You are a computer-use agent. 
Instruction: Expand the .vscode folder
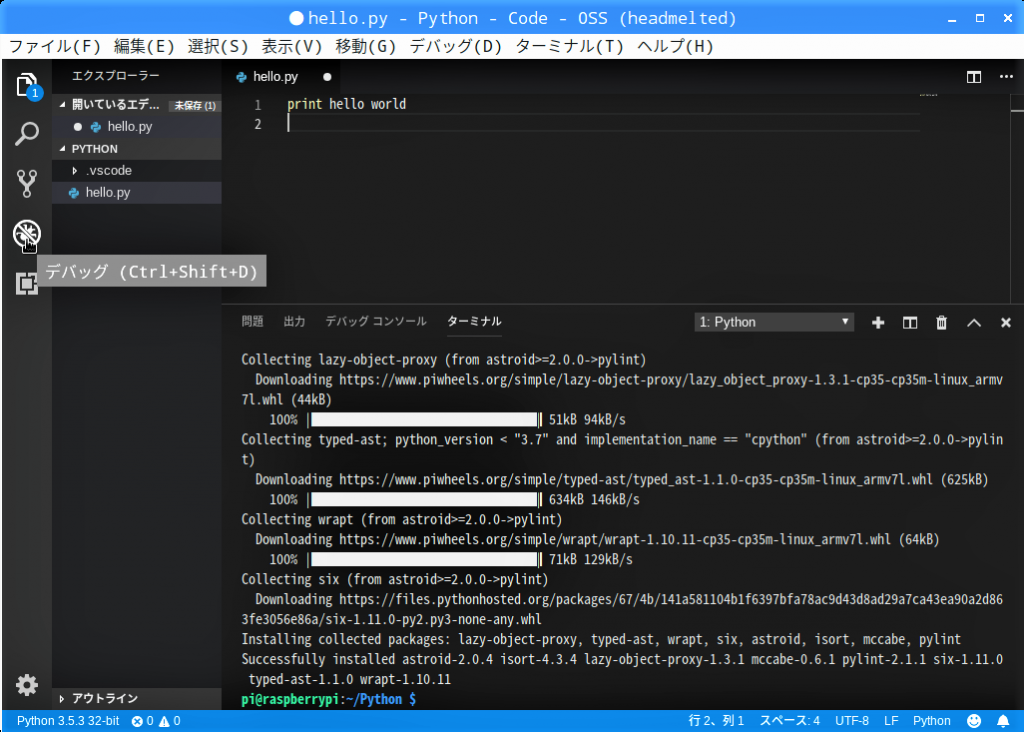pyautogui.click(x=75, y=170)
